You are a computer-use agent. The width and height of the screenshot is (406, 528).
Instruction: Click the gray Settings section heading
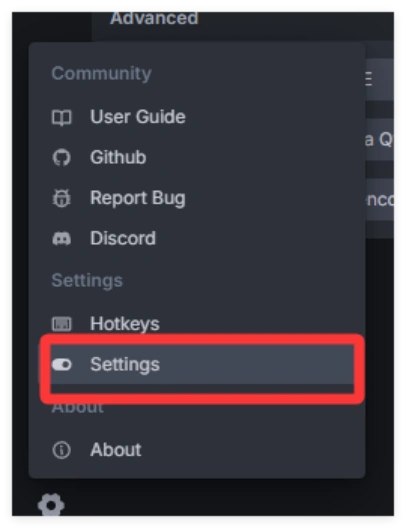[x=87, y=280]
